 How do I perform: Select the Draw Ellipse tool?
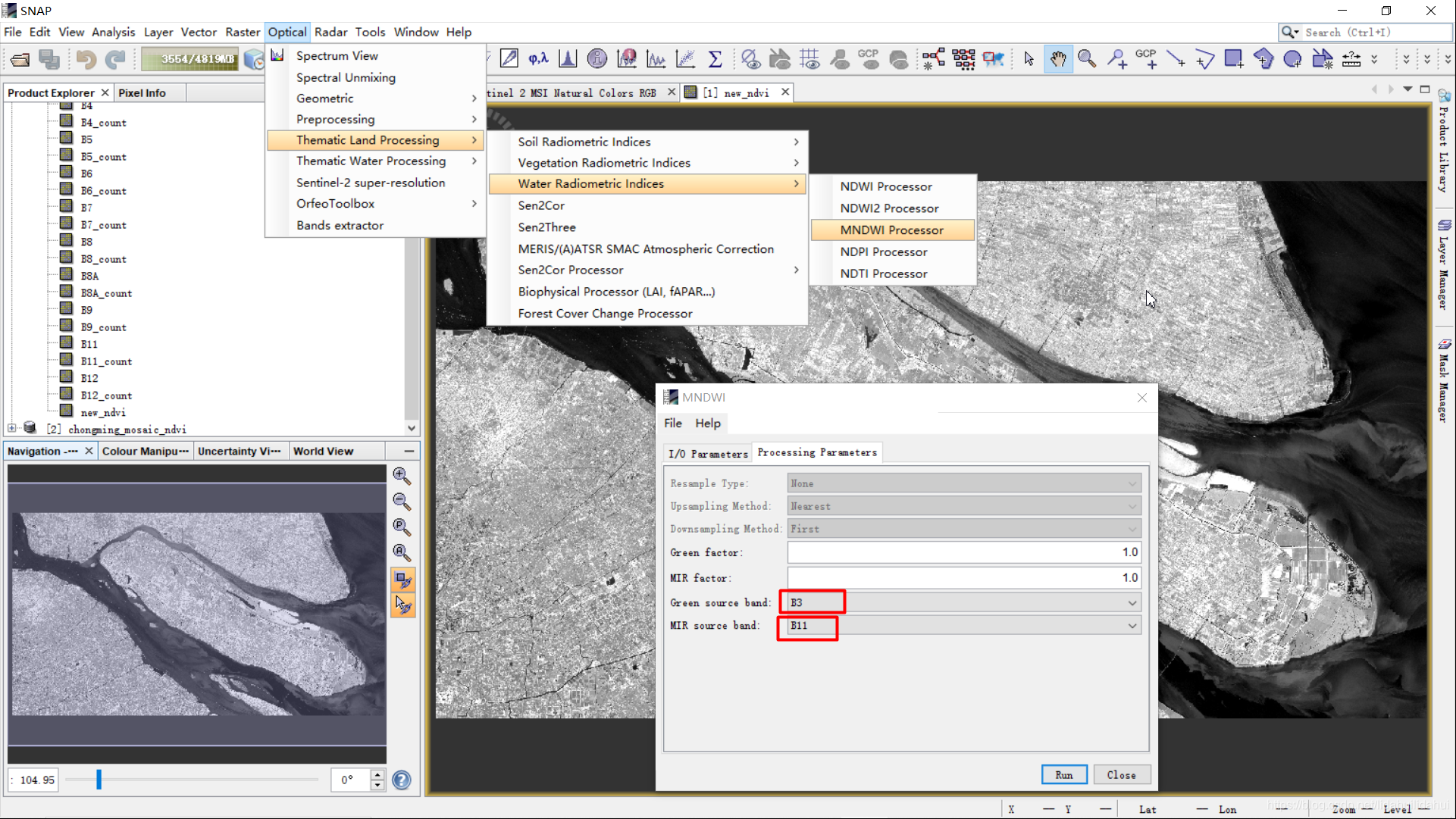click(1293, 59)
